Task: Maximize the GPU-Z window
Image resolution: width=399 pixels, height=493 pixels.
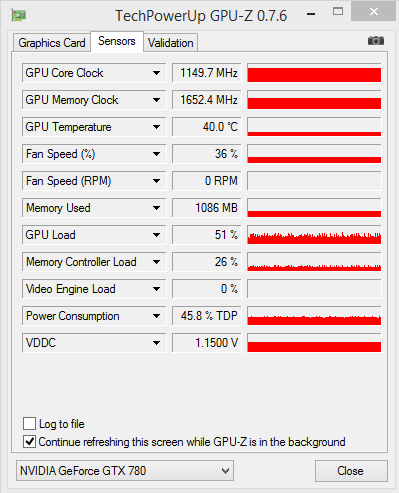Action: (338, 12)
